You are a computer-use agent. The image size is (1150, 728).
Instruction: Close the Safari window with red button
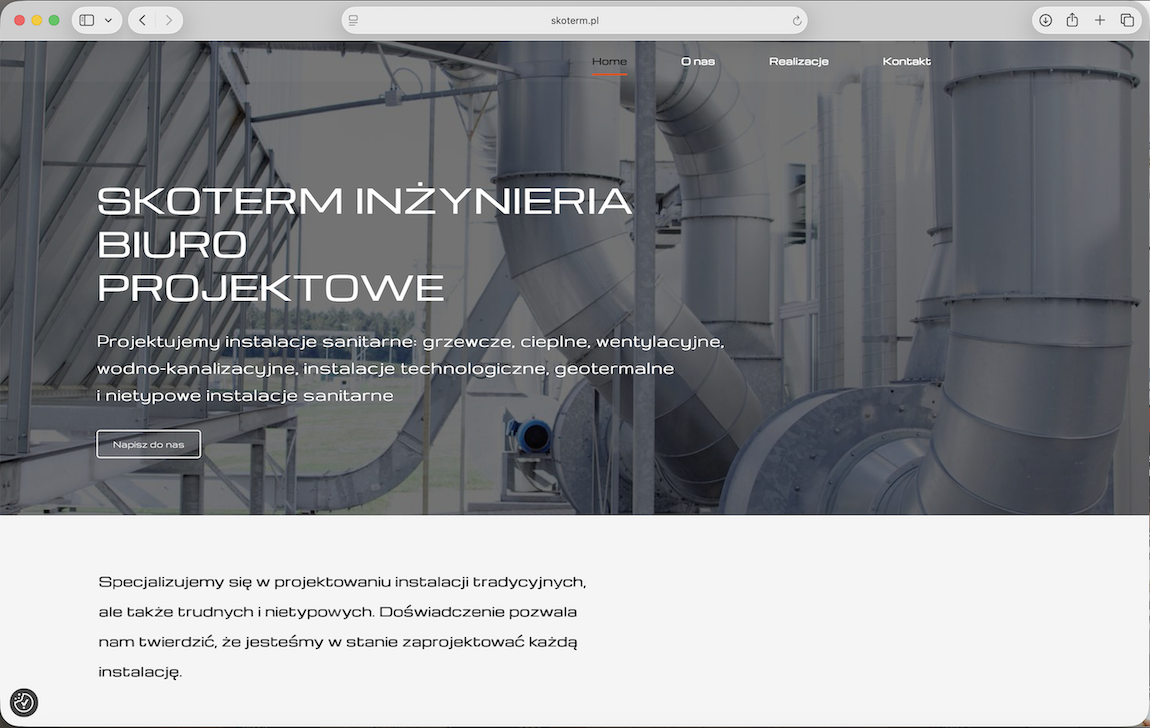click(x=19, y=20)
